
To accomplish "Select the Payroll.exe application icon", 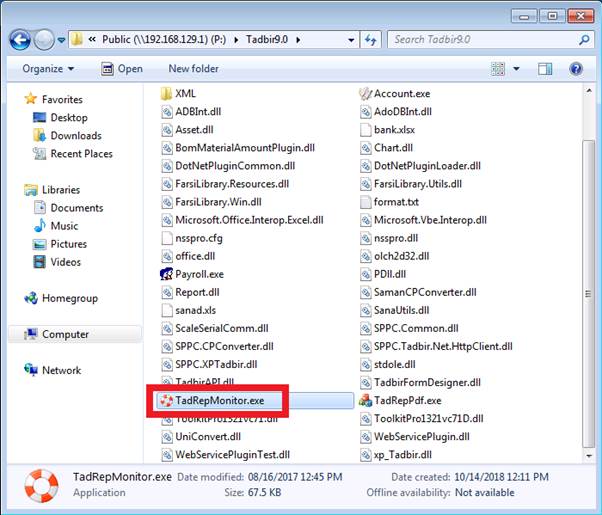I will pos(166,274).
